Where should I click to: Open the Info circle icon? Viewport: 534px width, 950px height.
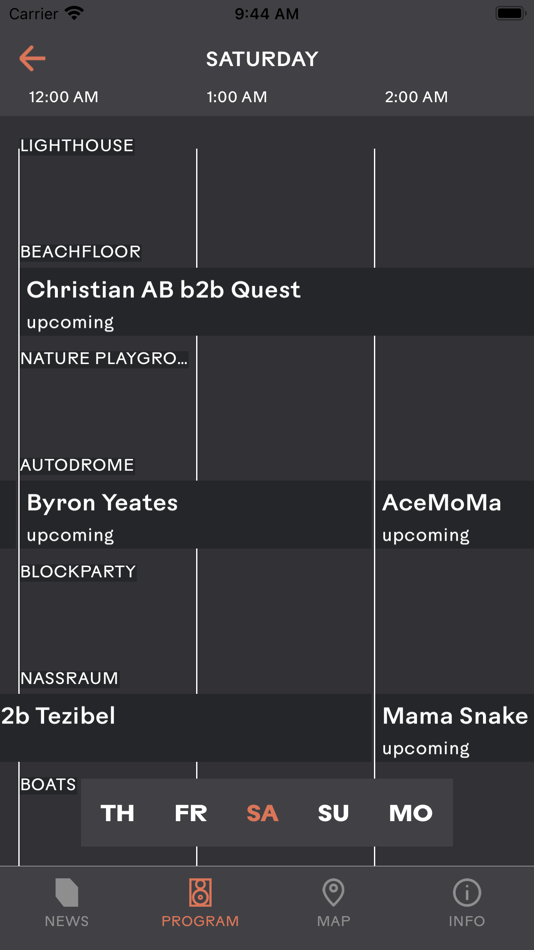[x=467, y=892]
